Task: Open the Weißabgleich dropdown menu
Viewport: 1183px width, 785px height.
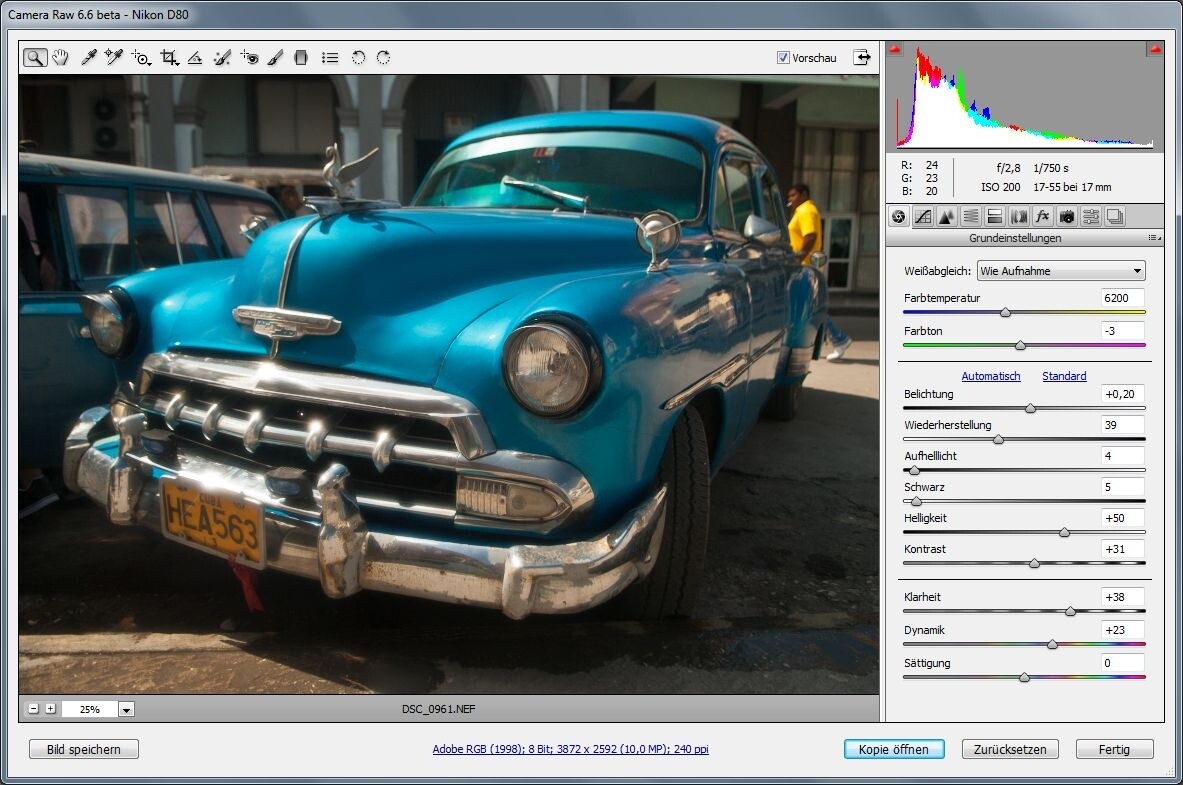Action: click(x=1060, y=270)
